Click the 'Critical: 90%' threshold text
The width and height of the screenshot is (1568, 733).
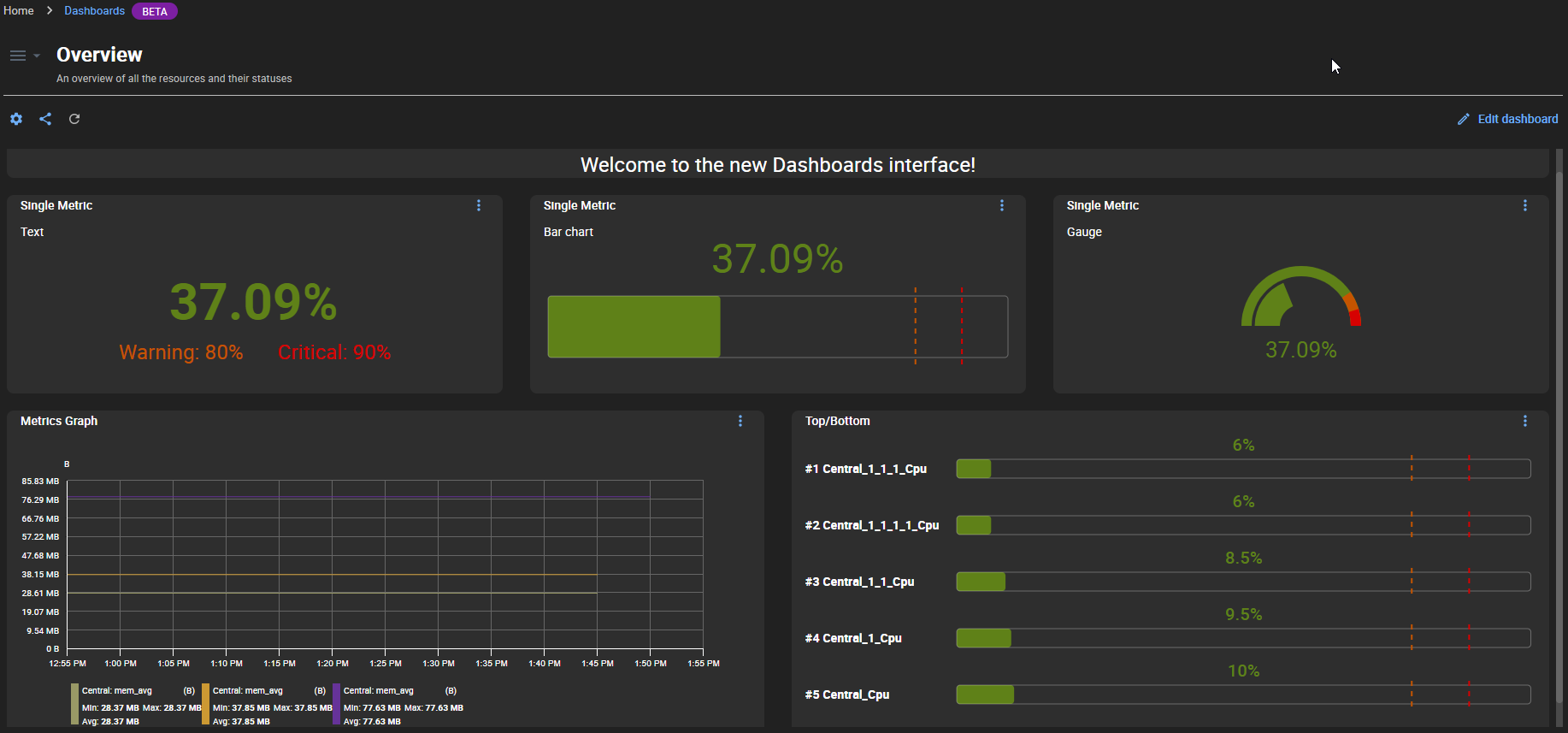click(334, 352)
